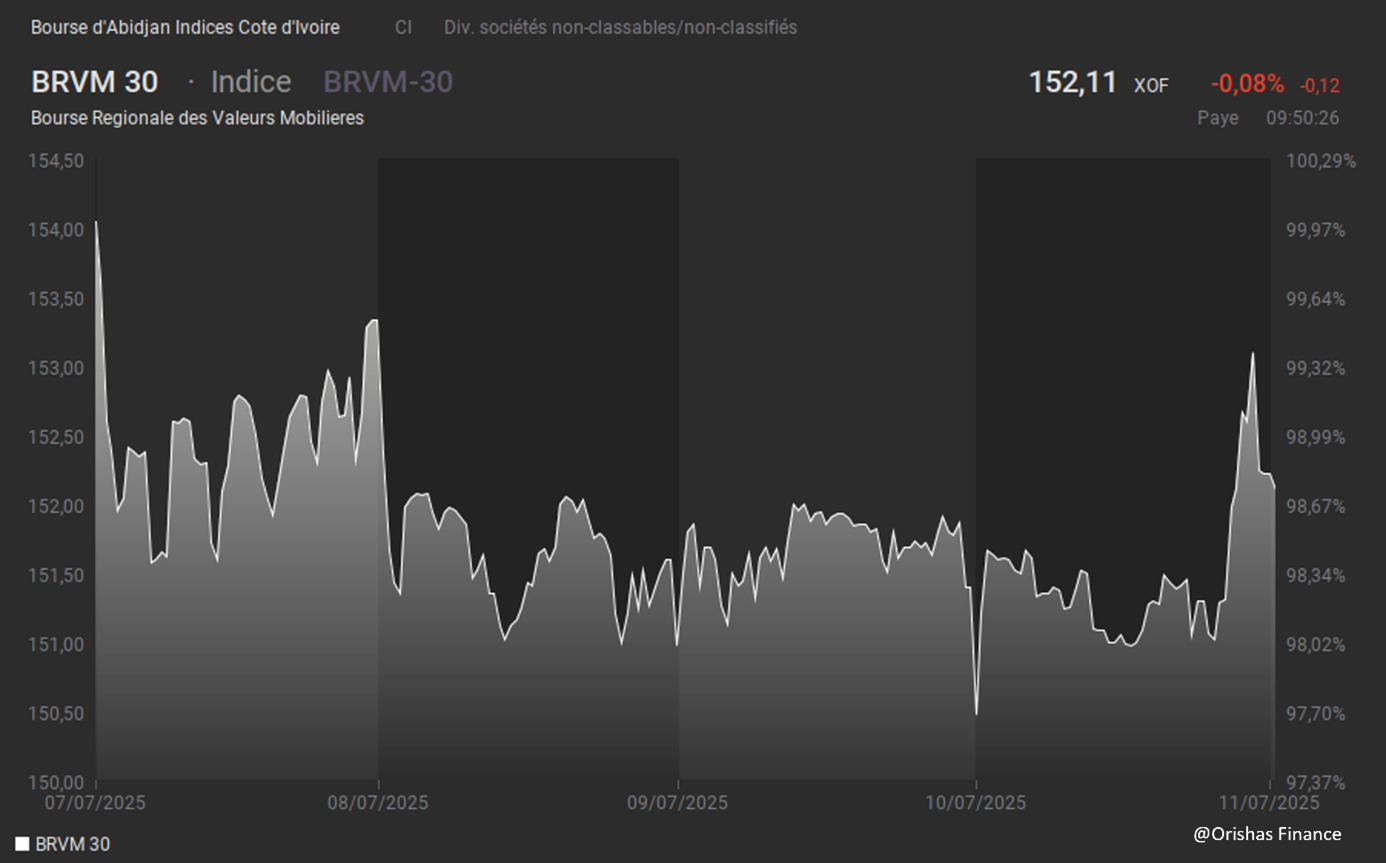This screenshot has height=863, width=1386.
Task: Click the Indice label beside BRVM 30
Action: pyautogui.click(x=251, y=82)
